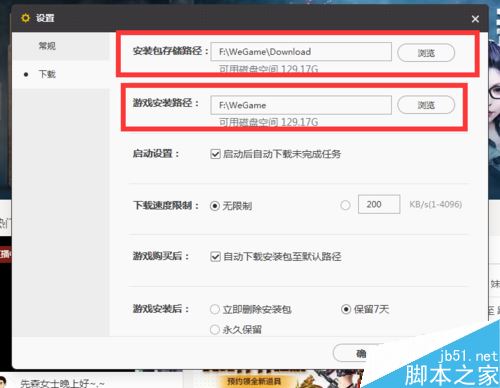
Task: Click the KB/s(1-4096) hint text
Action: coord(436,204)
